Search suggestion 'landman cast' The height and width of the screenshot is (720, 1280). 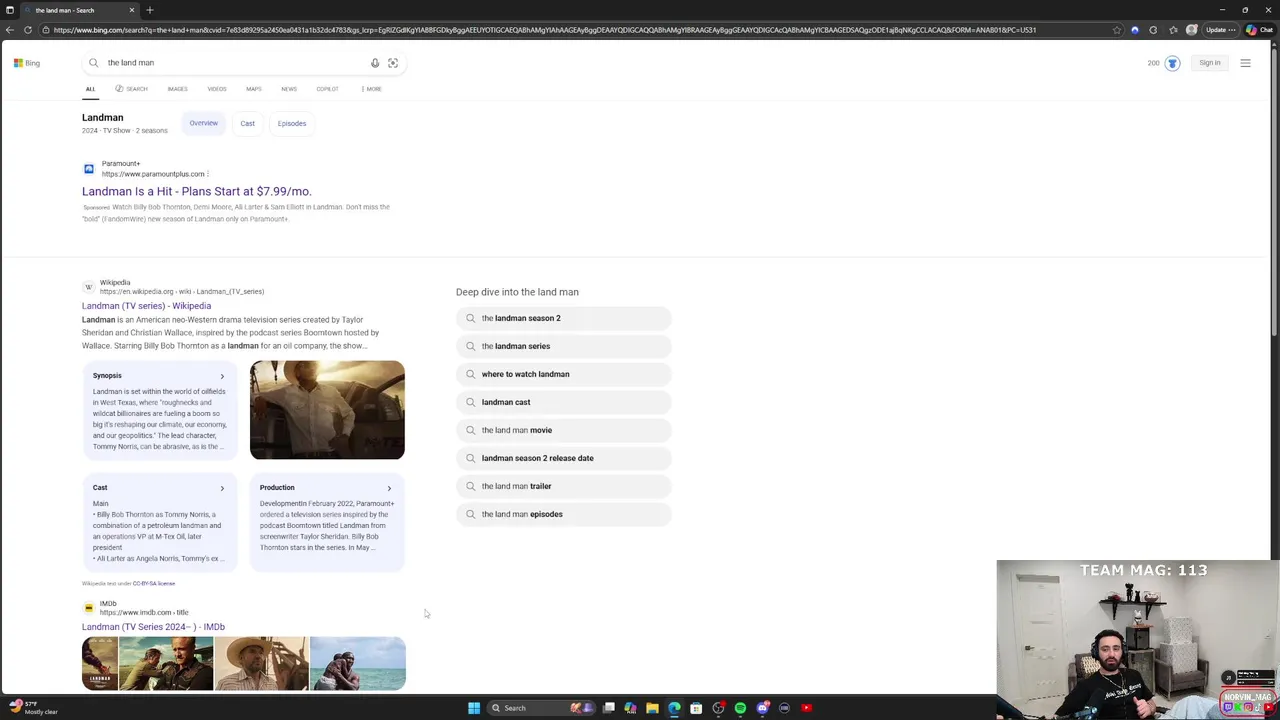pyautogui.click(x=564, y=402)
